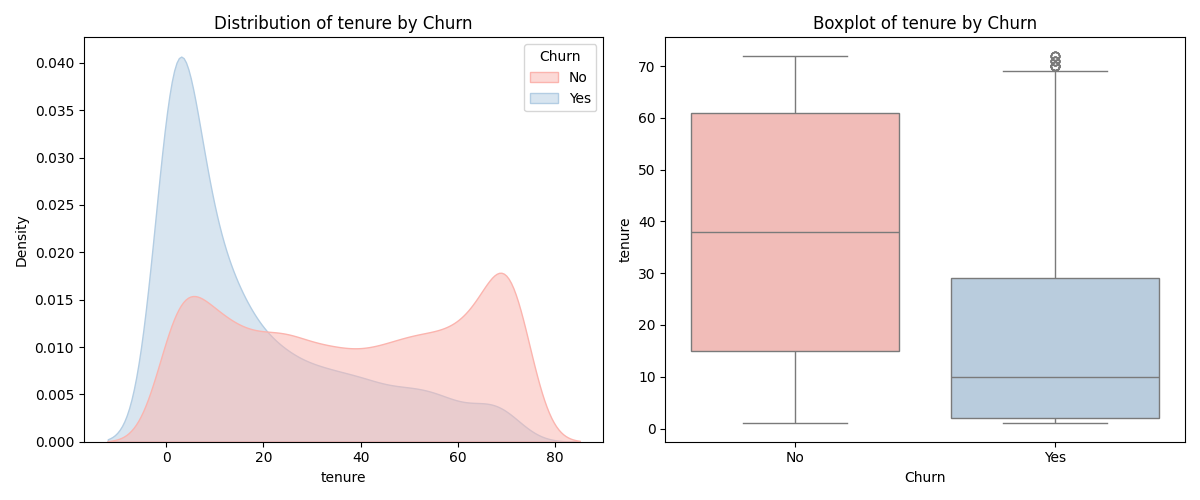Click the median line inside the 'Yes' box
This screenshot has height=500, width=1200.
1055,377
